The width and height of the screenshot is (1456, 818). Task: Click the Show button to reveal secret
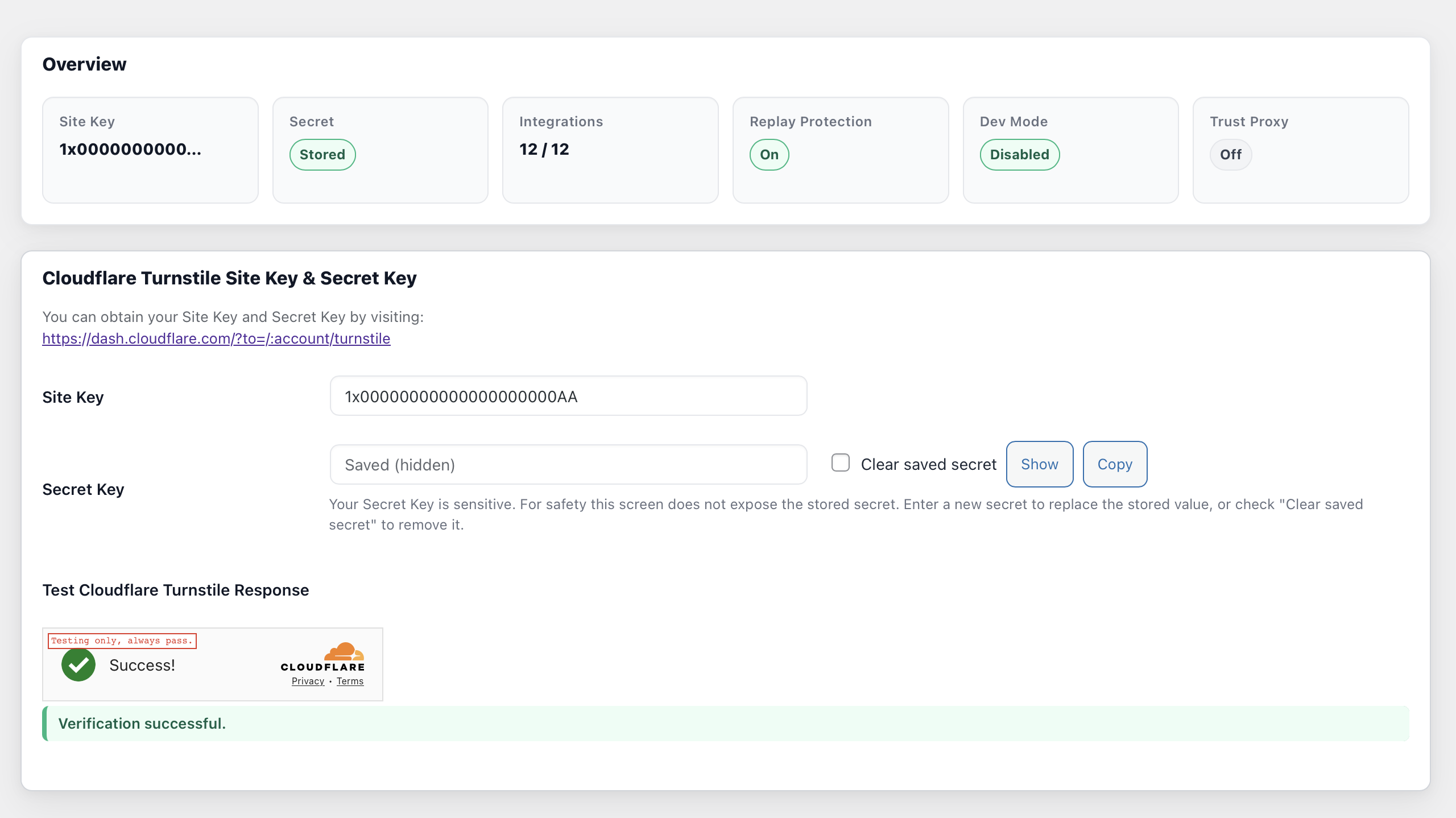point(1039,464)
